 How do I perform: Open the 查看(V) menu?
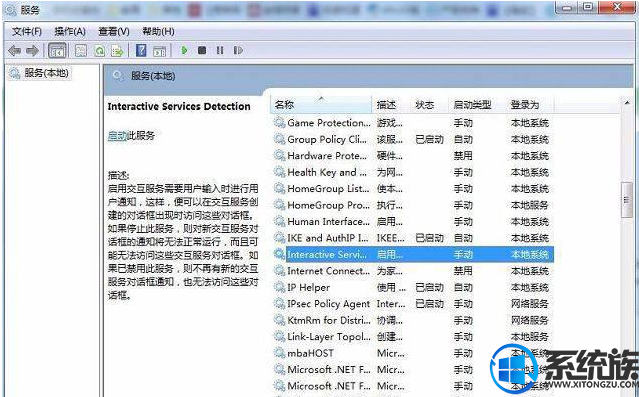click(114, 31)
